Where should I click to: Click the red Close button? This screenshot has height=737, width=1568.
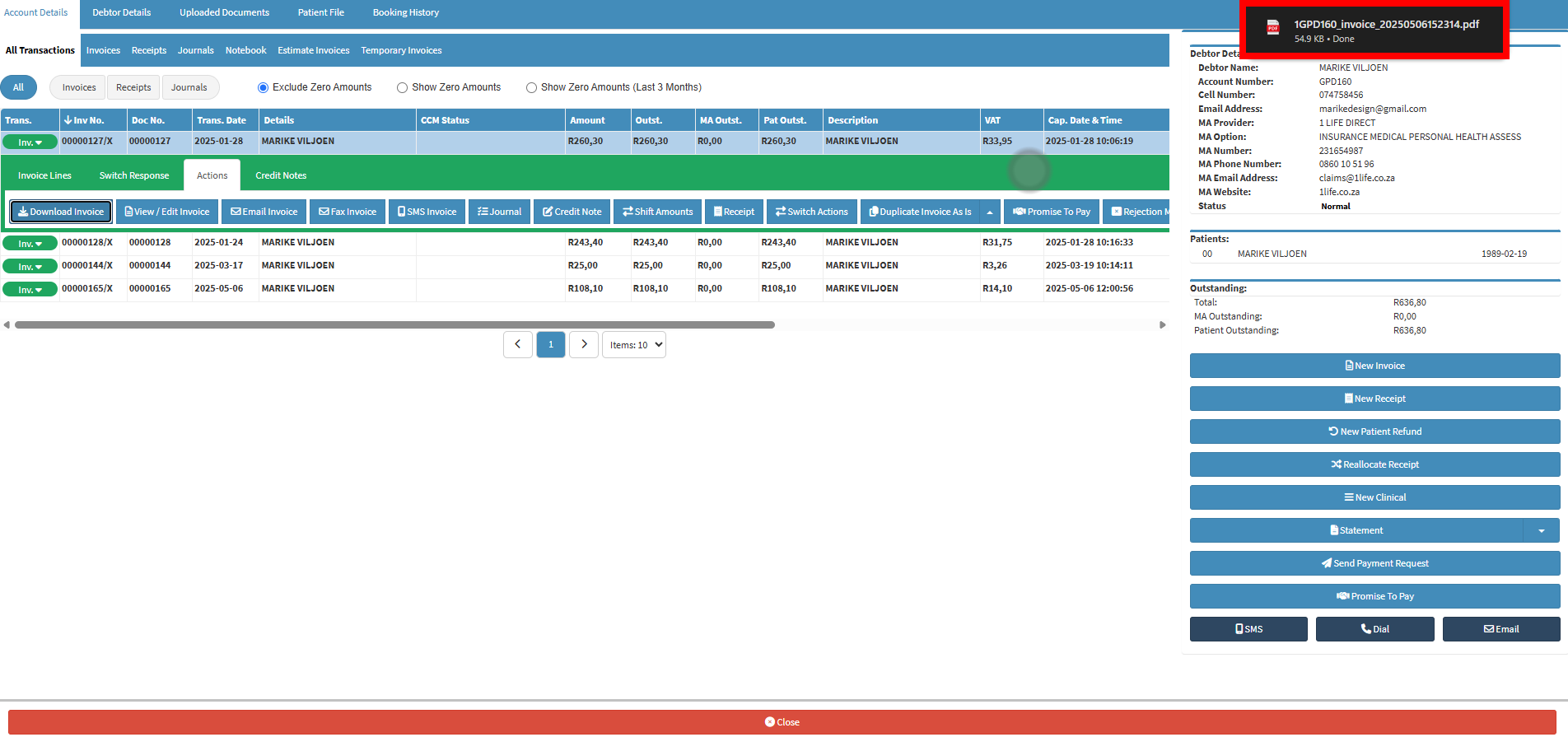click(782, 722)
